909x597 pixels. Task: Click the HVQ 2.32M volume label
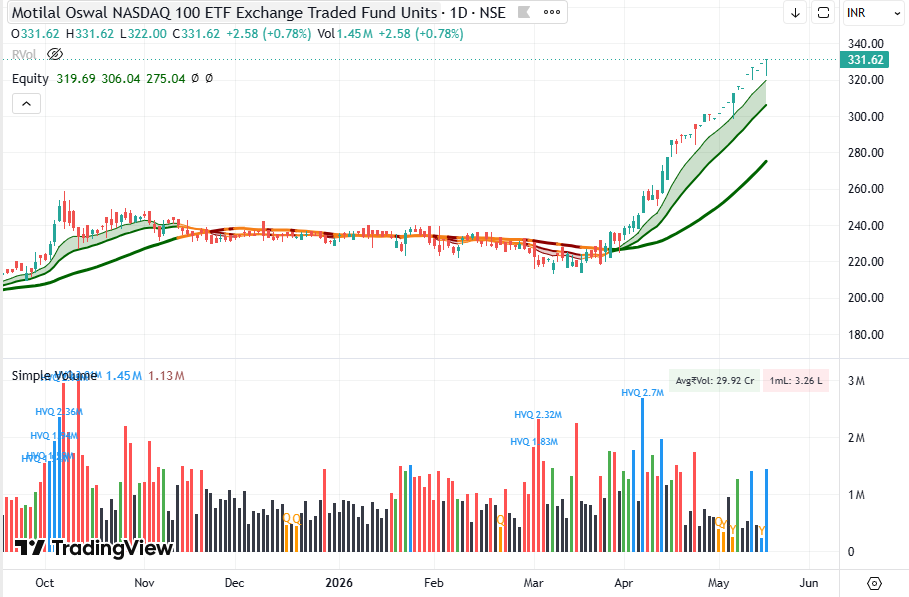coord(538,414)
